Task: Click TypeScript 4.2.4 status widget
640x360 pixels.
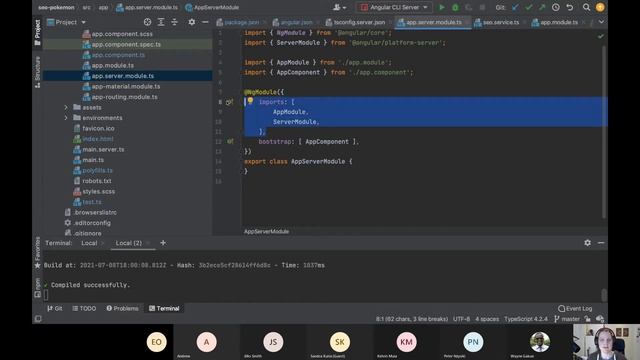Action: [x=526, y=319]
